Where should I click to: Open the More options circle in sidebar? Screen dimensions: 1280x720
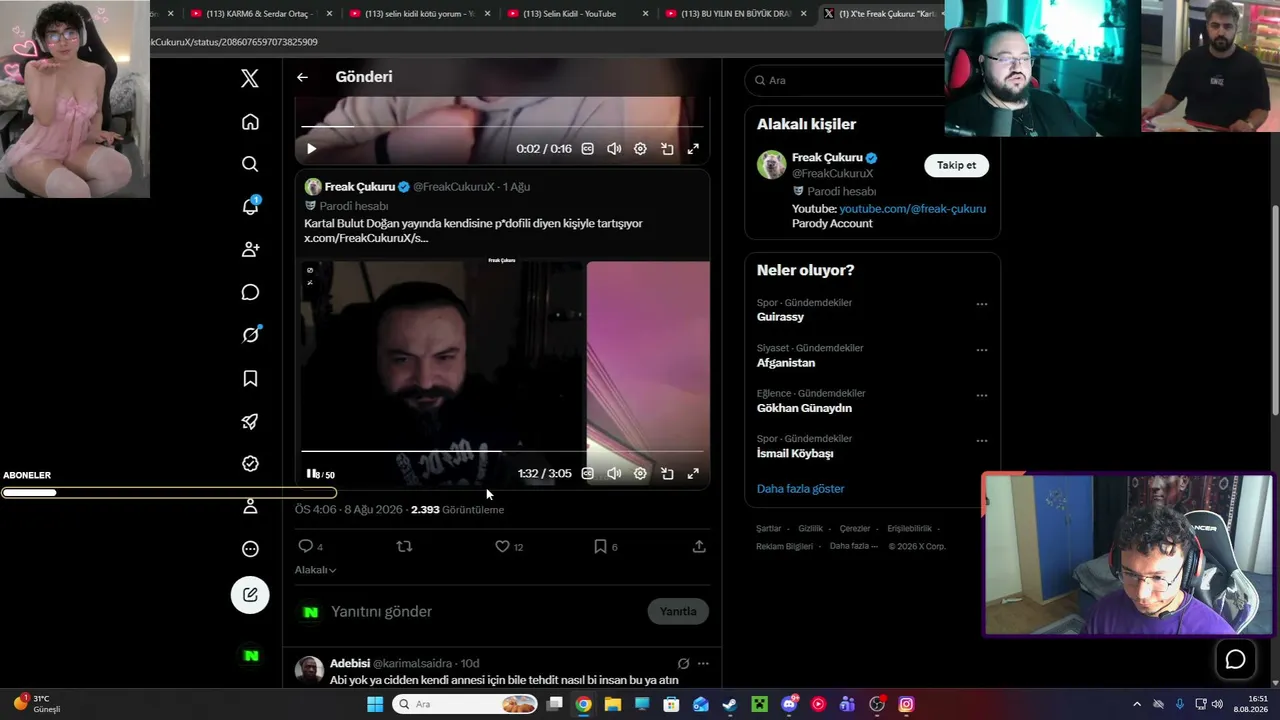coord(250,549)
